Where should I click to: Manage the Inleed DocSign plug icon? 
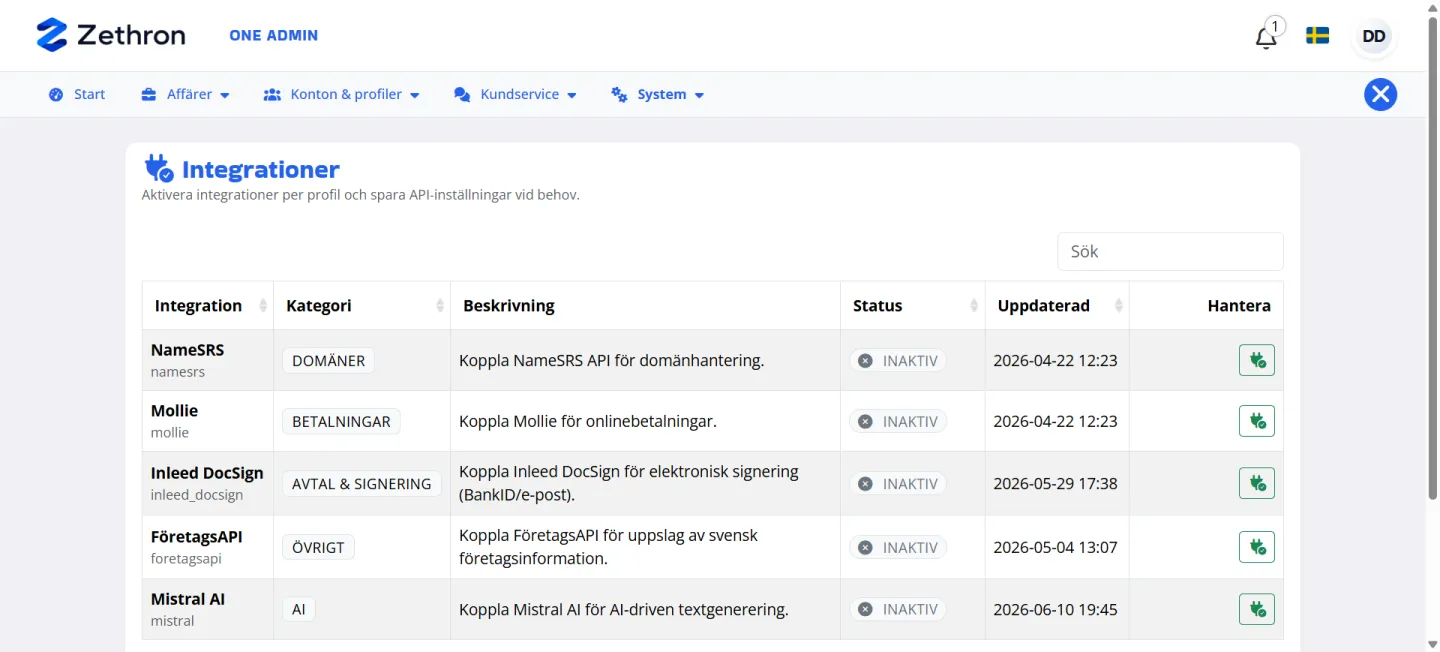click(x=1257, y=483)
